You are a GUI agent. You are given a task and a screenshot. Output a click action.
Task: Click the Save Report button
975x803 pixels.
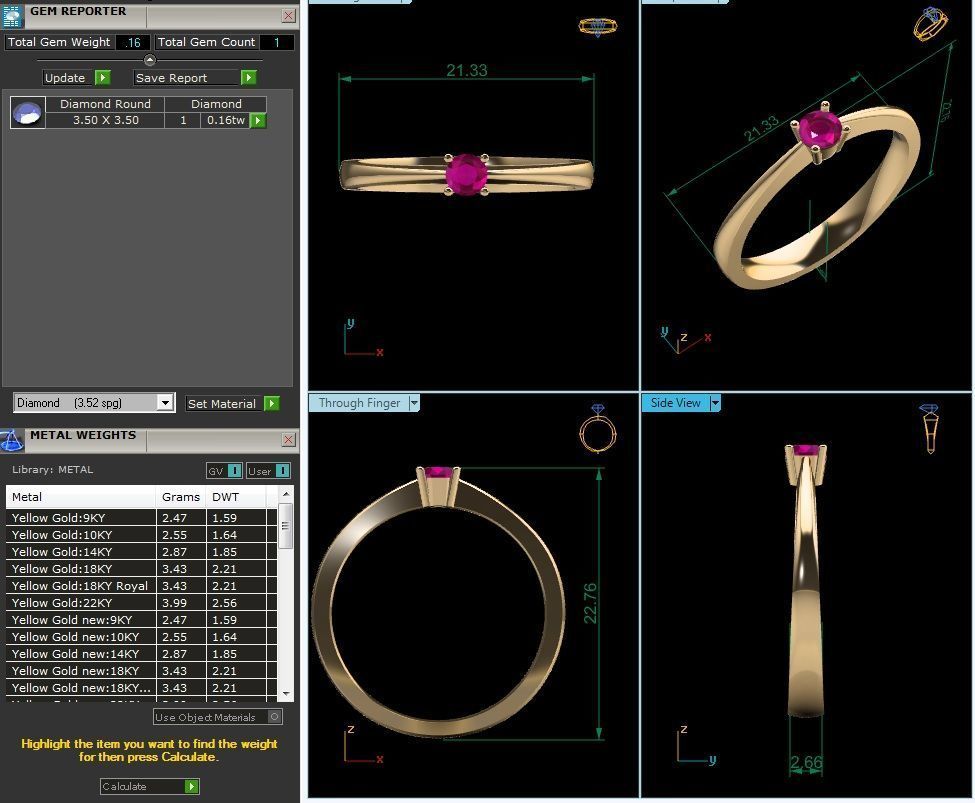tap(187, 78)
